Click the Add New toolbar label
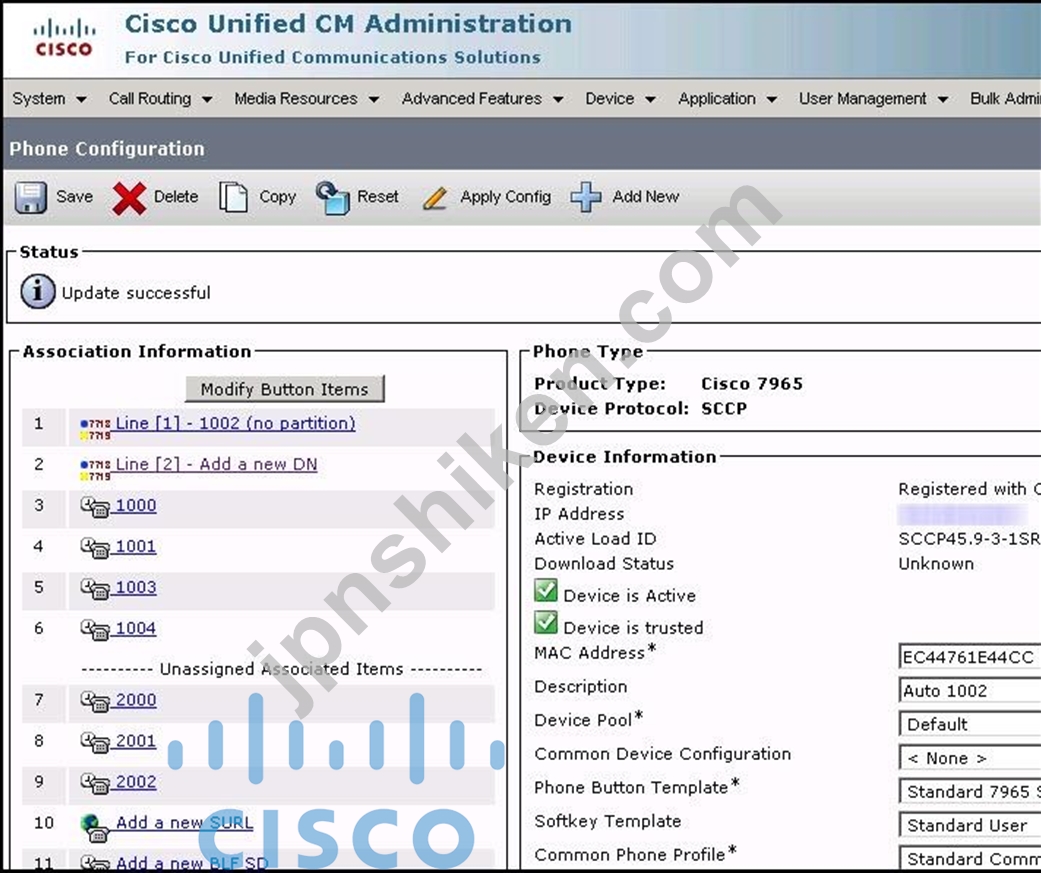 (x=645, y=197)
